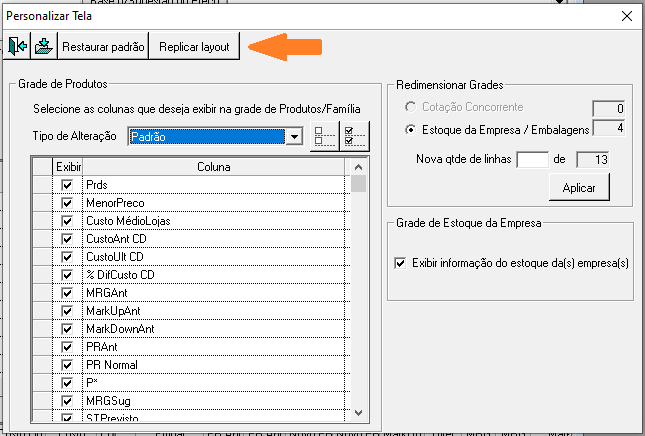This screenshot has height=436, width=645.
Task: Toggle the P* column checkbox
Action: pyautogui.click(x=67, y=383)
